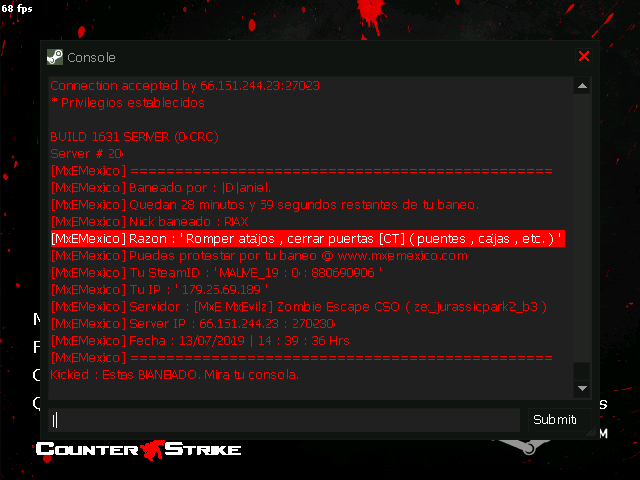Click the Fecha date line in console
Viewport: 640px width, 480px height.
click(200, 340)
